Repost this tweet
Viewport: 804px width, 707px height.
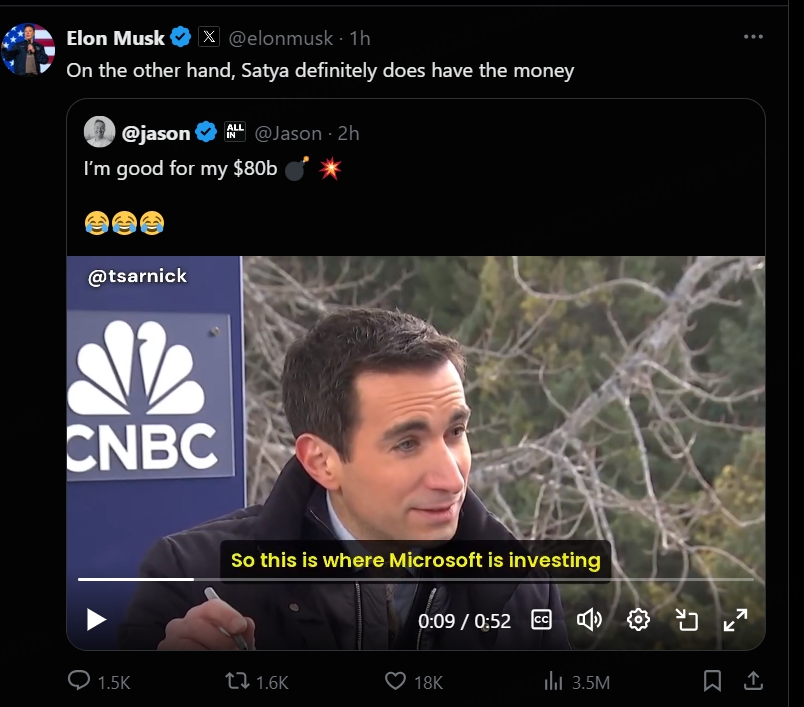click(x=237, y=681)
